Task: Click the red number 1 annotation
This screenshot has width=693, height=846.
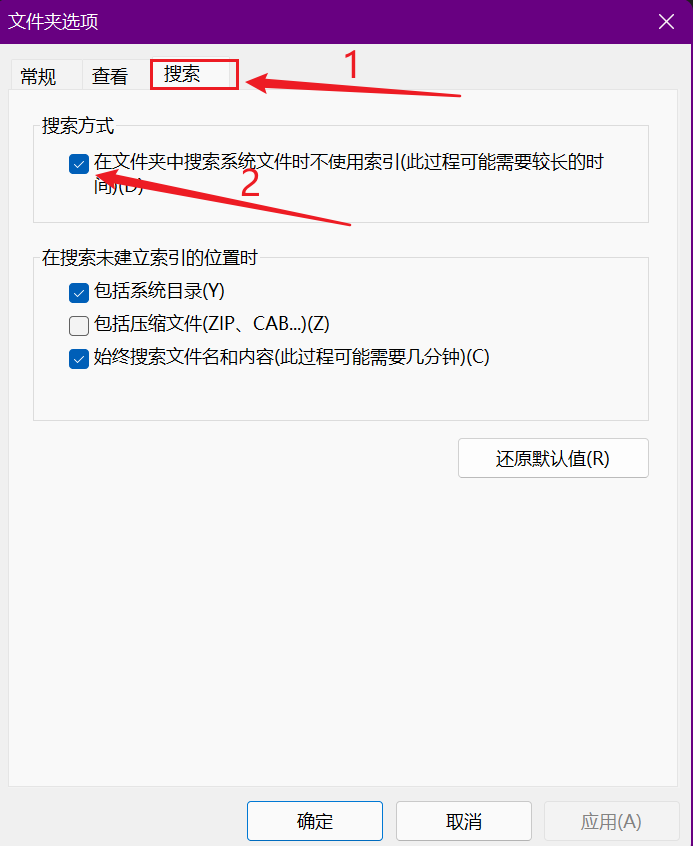Action: pos(351,64)
